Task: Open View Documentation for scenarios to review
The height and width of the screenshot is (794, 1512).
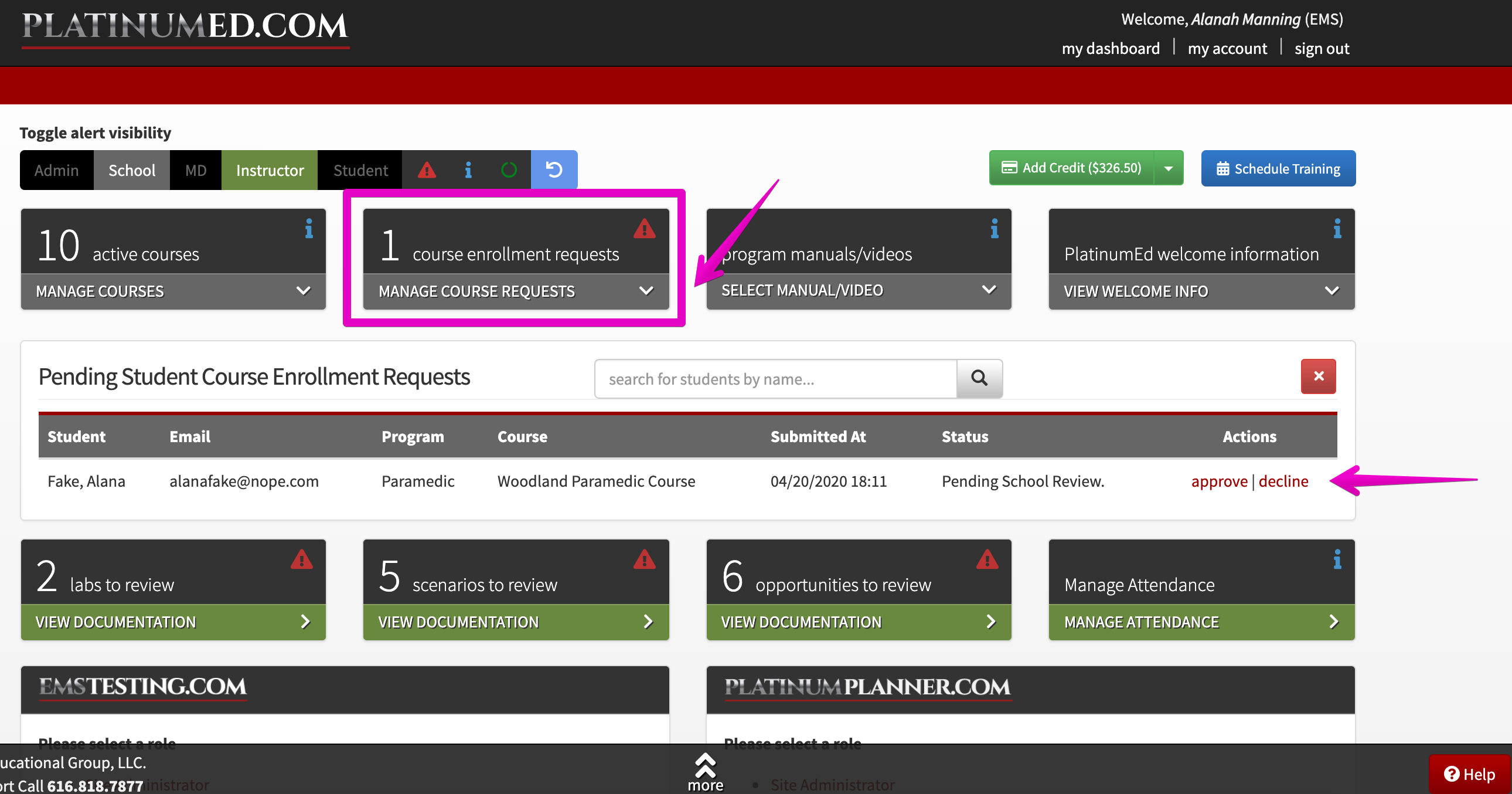Action: 516,622
